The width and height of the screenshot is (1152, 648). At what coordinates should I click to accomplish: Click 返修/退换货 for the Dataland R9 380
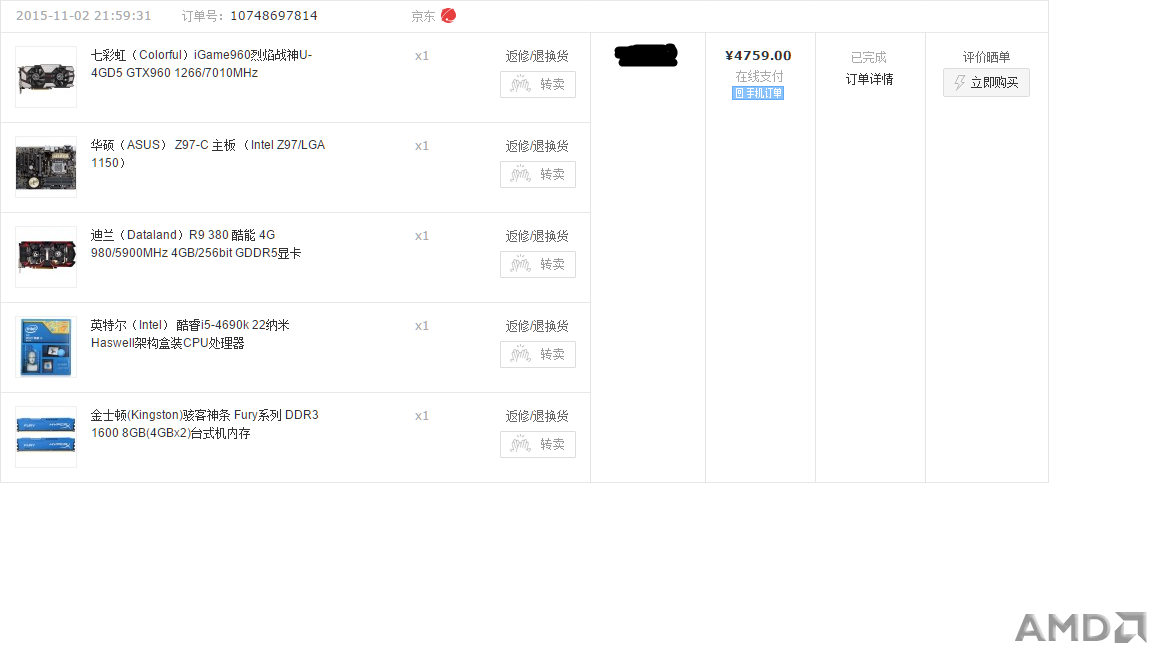[537, 236]
